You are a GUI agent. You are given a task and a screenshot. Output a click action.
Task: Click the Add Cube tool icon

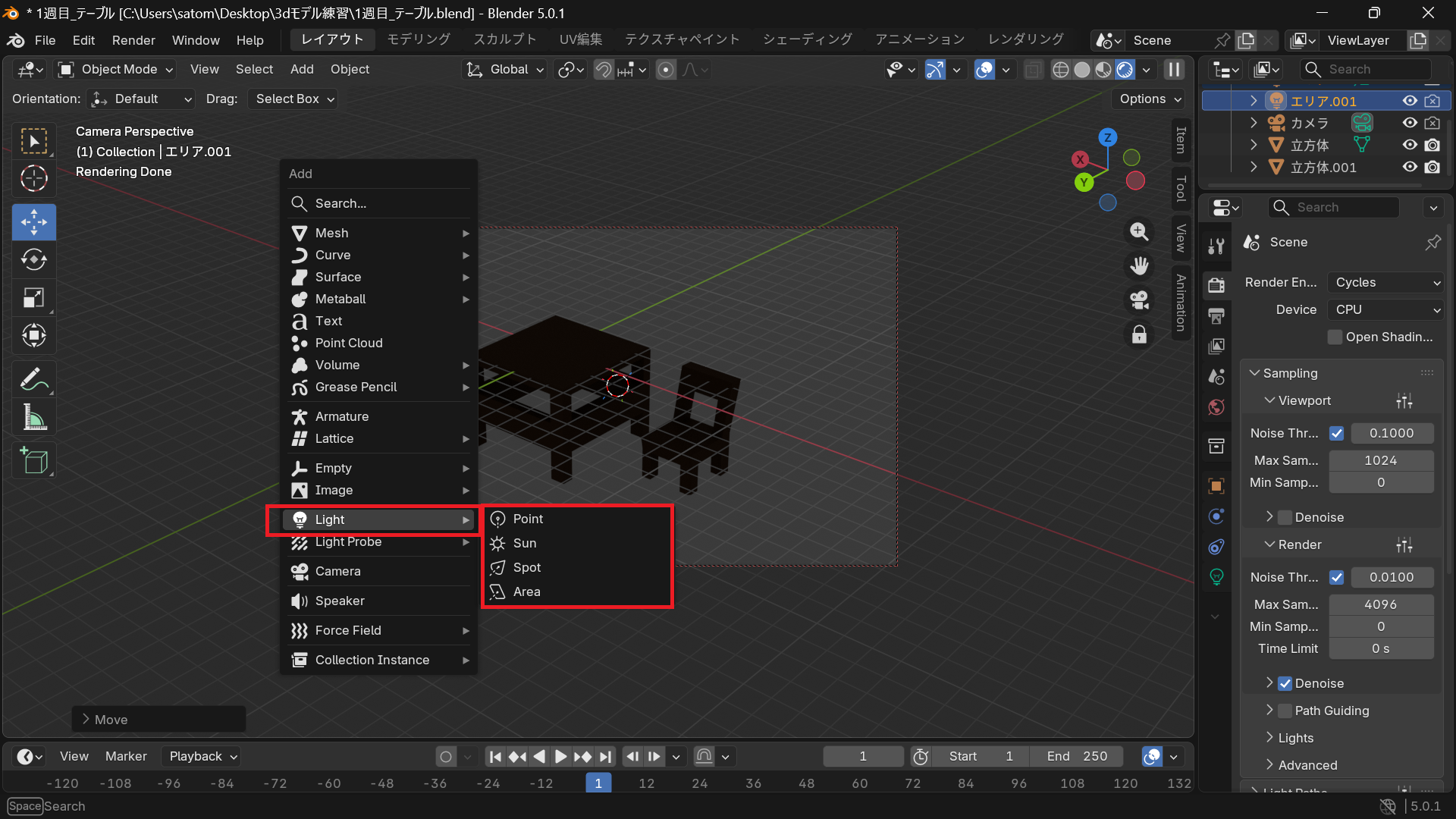33,460
